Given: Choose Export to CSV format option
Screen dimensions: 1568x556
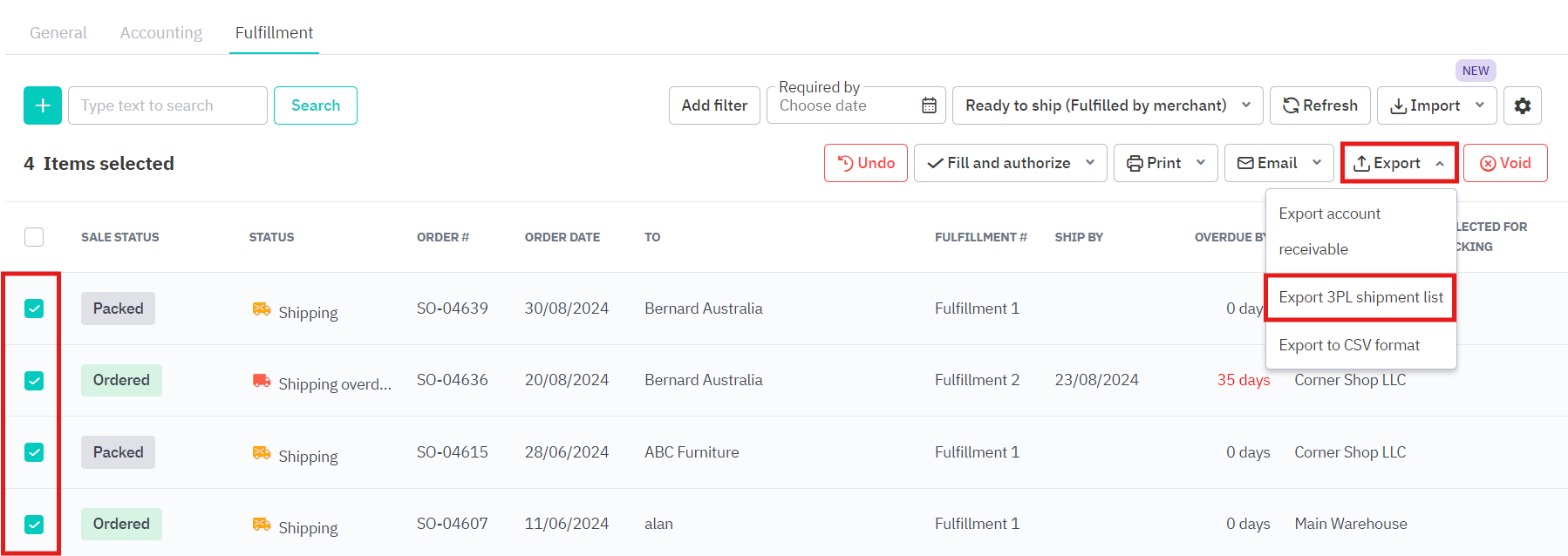Looking at the screenshot, I should [x=1348, y=345].
